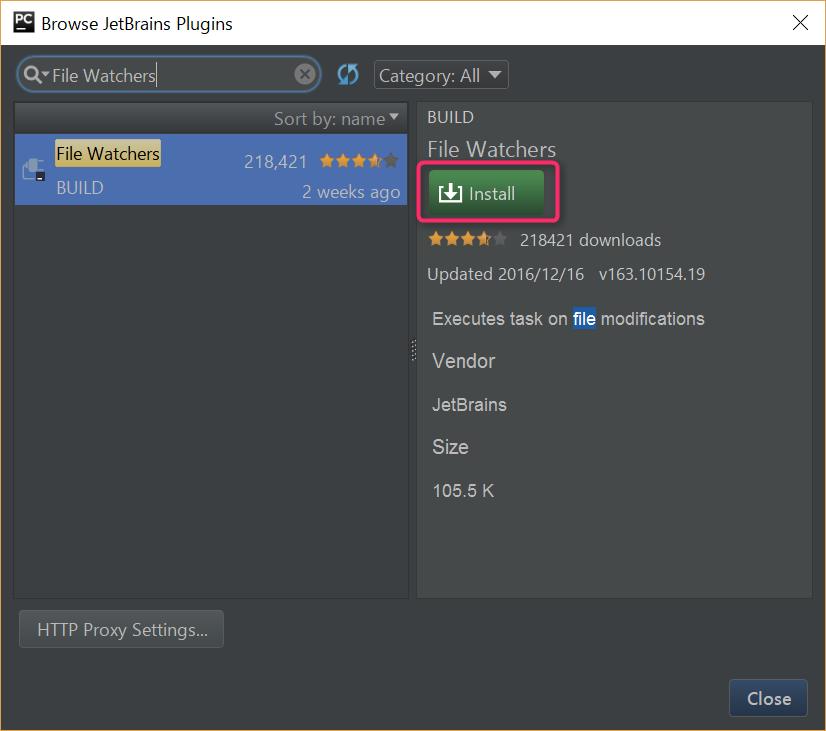Click the '2 weeks ago' text
This screenshot has height=731, width=826.
pyautogui.click(x=351, y=192)
